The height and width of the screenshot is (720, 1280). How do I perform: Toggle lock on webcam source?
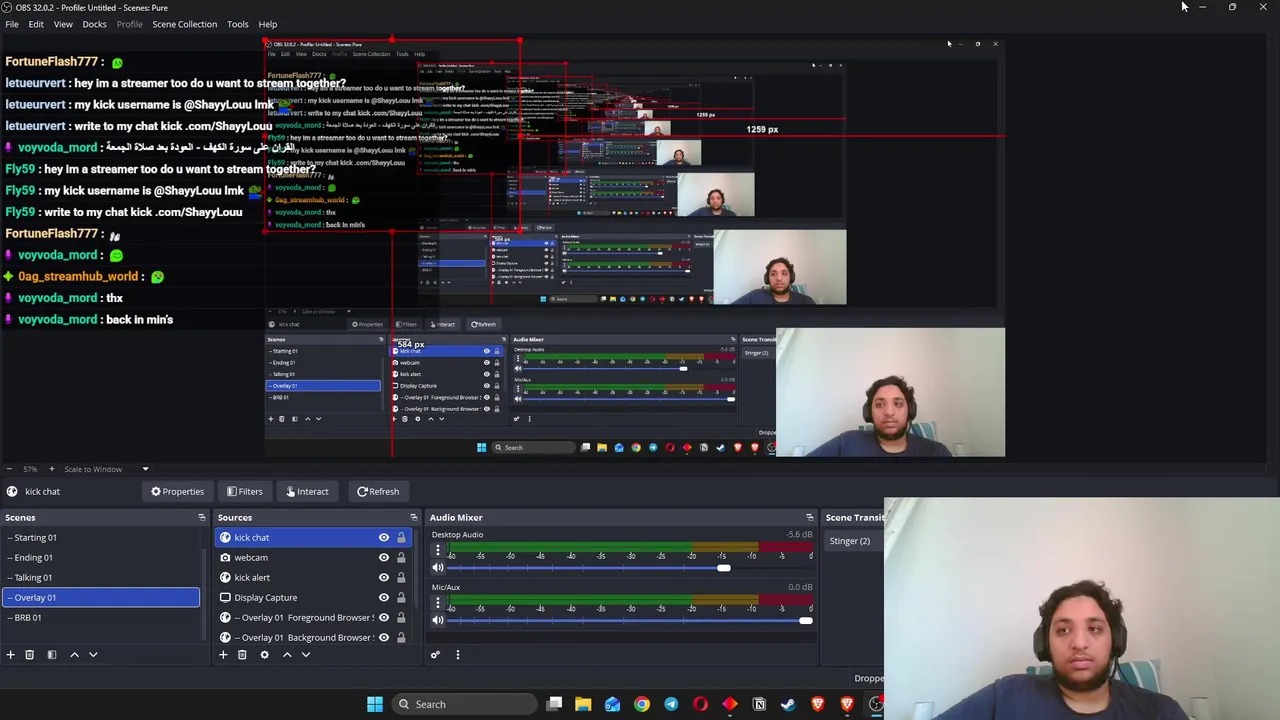coord(401,558)
